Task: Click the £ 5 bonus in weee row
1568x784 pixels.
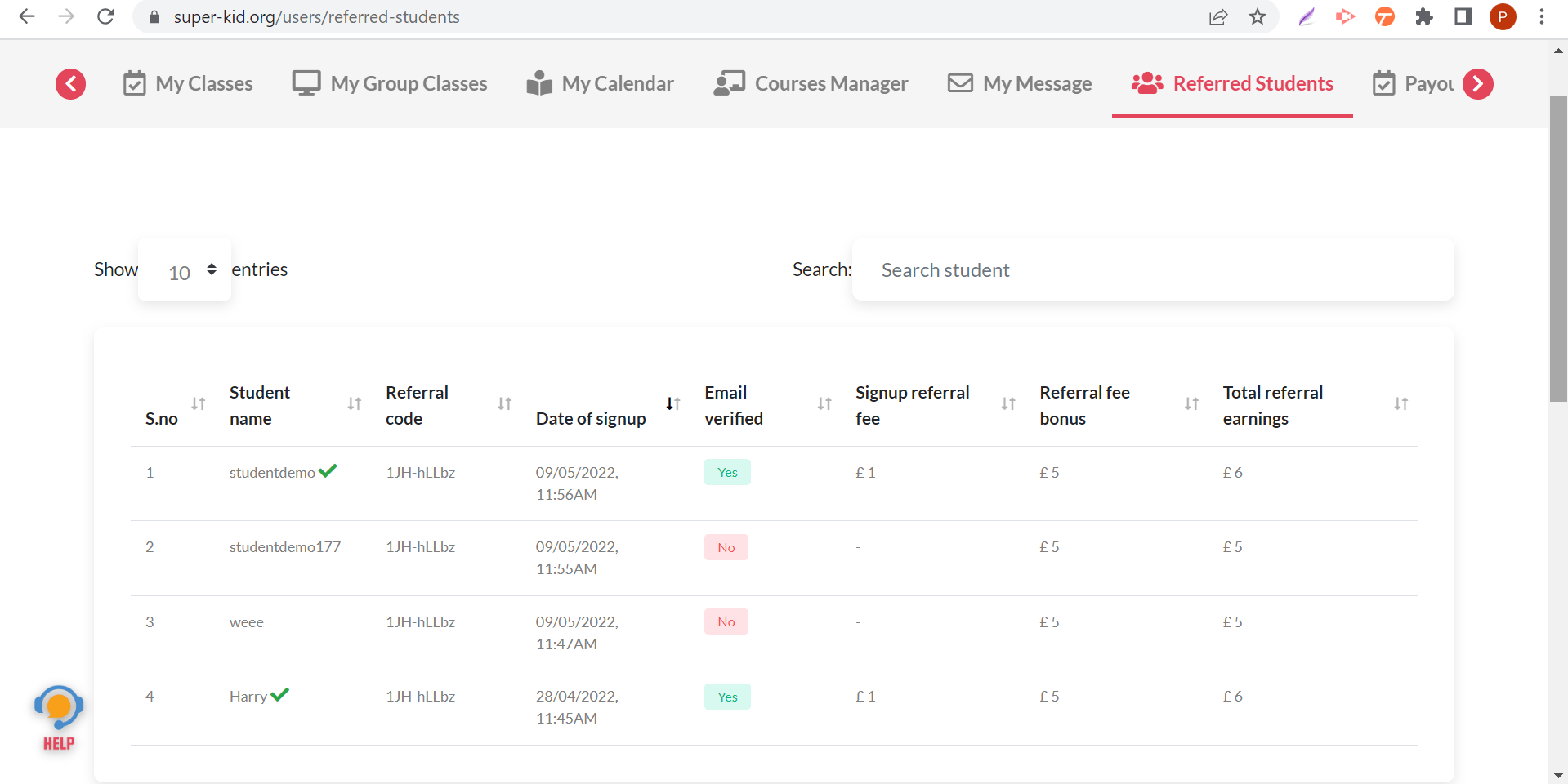Action: pos(1049,622)
